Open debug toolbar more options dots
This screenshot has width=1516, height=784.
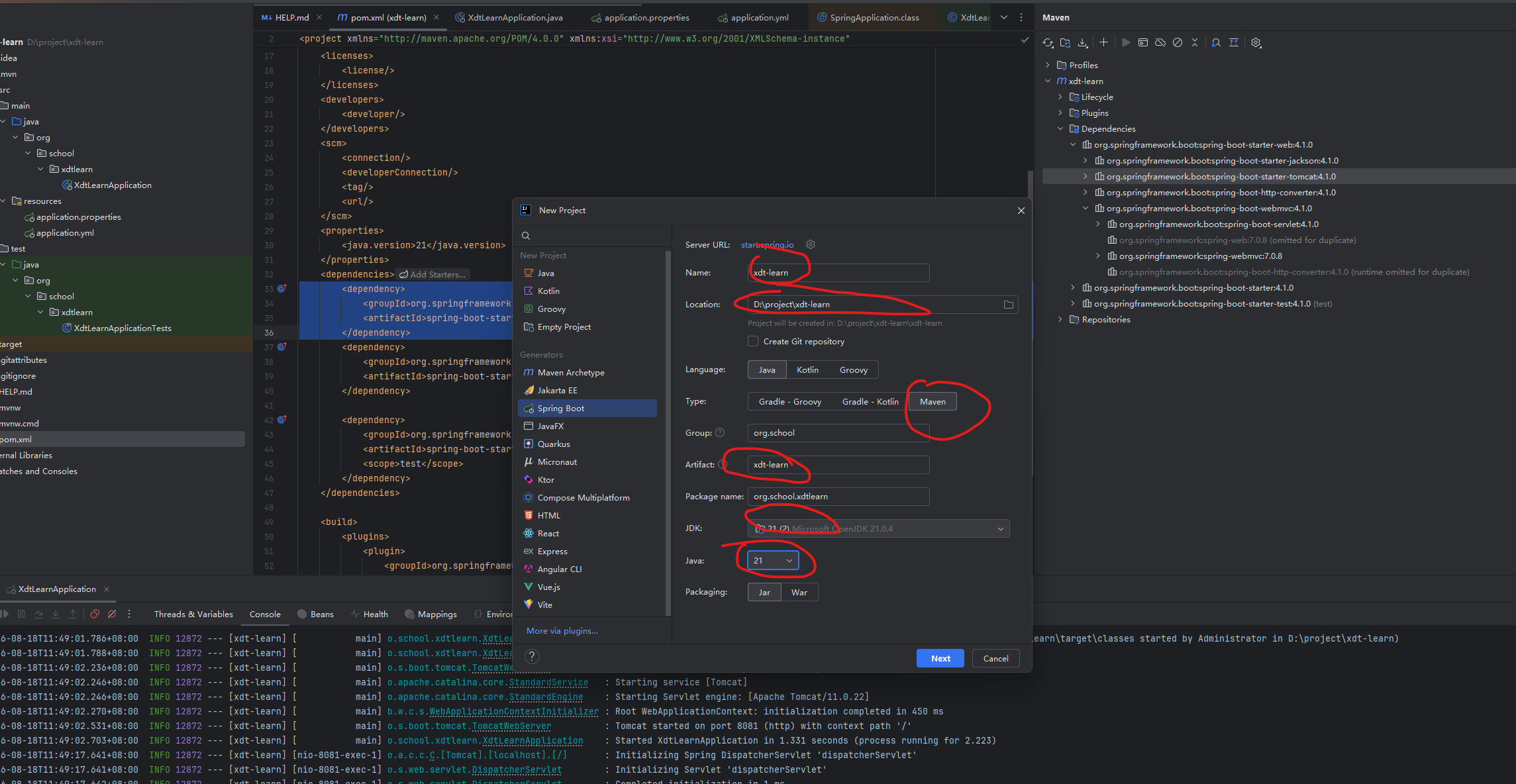point(129,614)
